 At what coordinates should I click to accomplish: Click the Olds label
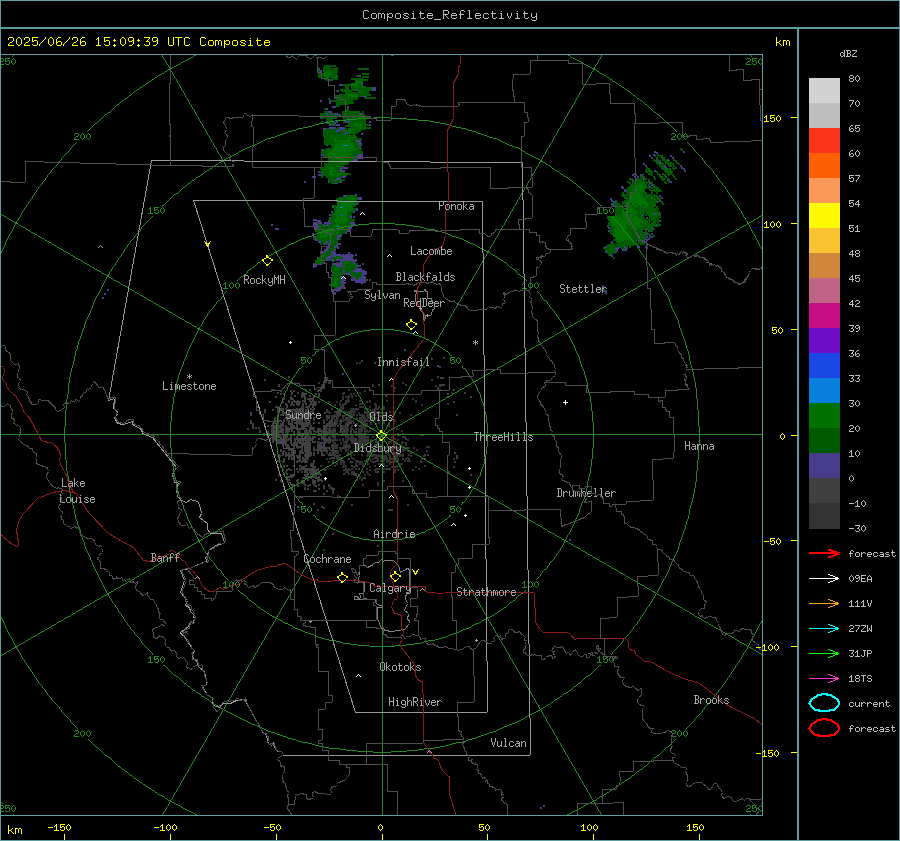pos(381,416)
